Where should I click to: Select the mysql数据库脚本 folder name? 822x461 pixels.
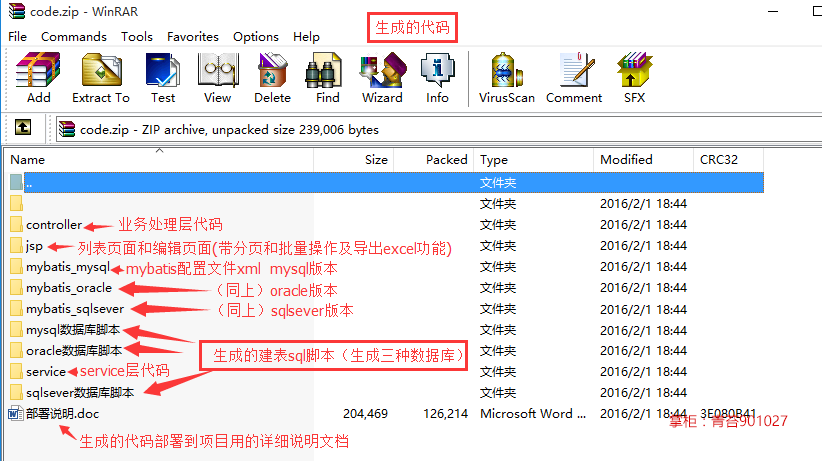[x=73, y=329]
